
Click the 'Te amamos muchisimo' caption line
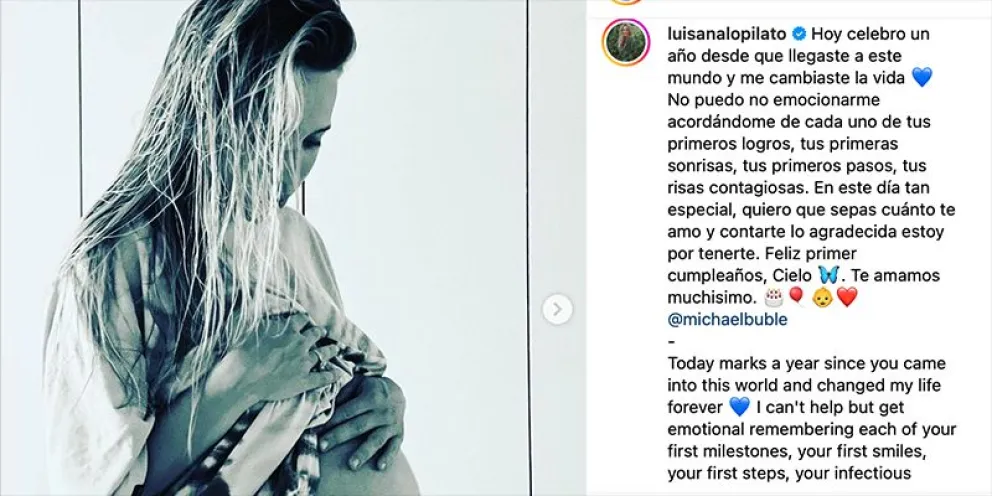pos(803,286)
